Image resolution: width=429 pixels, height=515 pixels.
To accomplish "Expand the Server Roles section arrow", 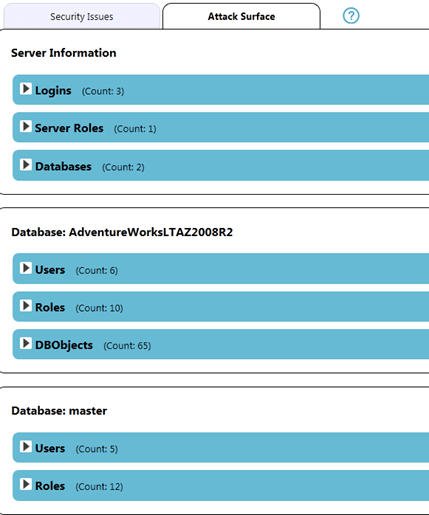I will click(26, 127).
